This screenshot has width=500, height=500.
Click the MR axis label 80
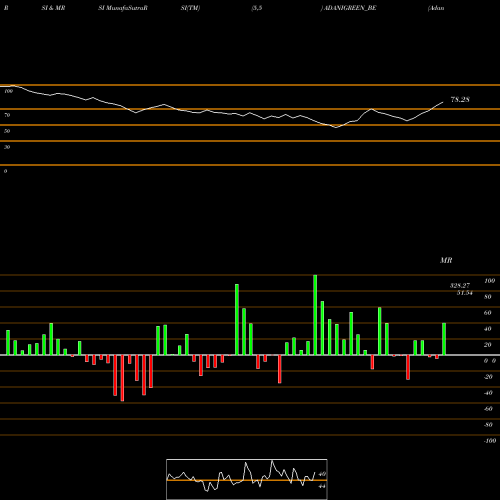click(488, 297)
